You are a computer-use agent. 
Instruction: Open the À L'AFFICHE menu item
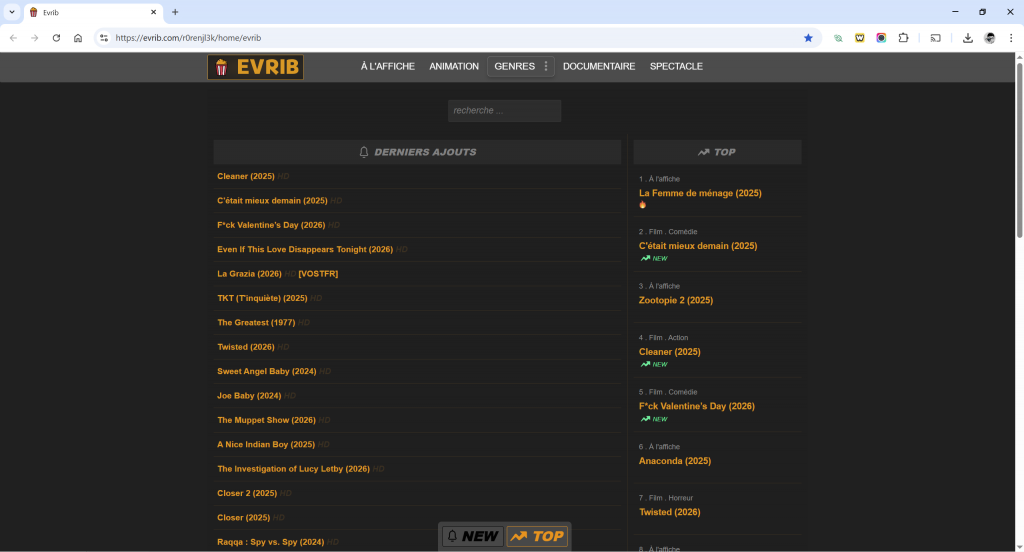point(387,67)
